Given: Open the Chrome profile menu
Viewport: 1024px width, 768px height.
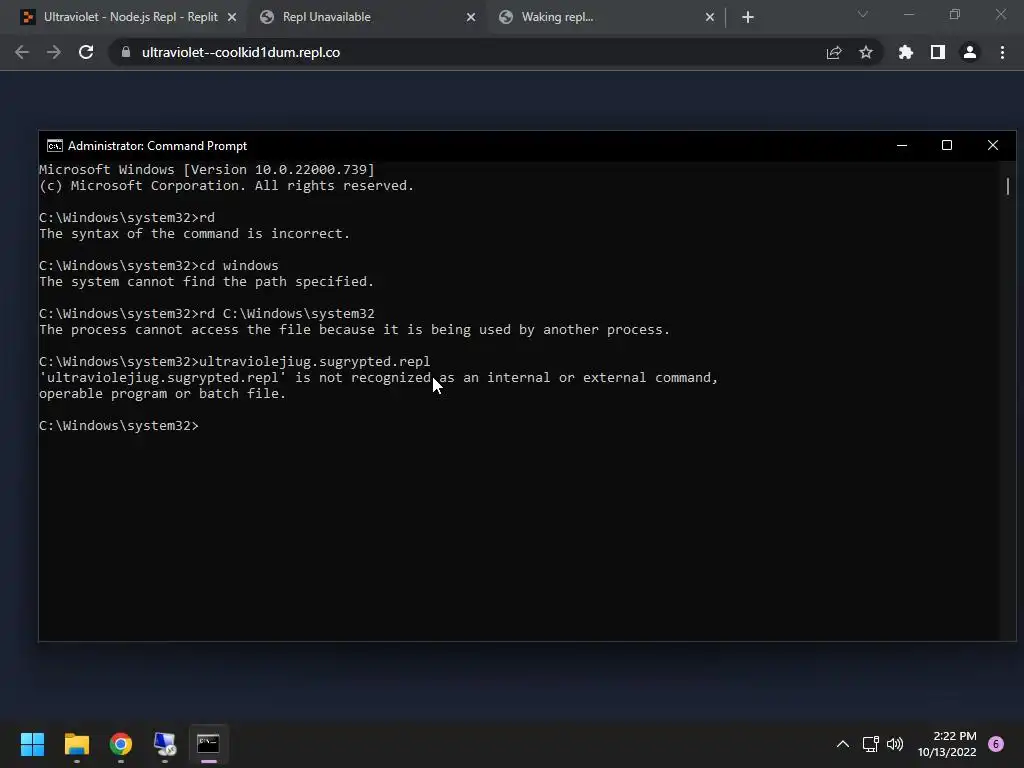Looking at the screenshot, I should (970, 52).
